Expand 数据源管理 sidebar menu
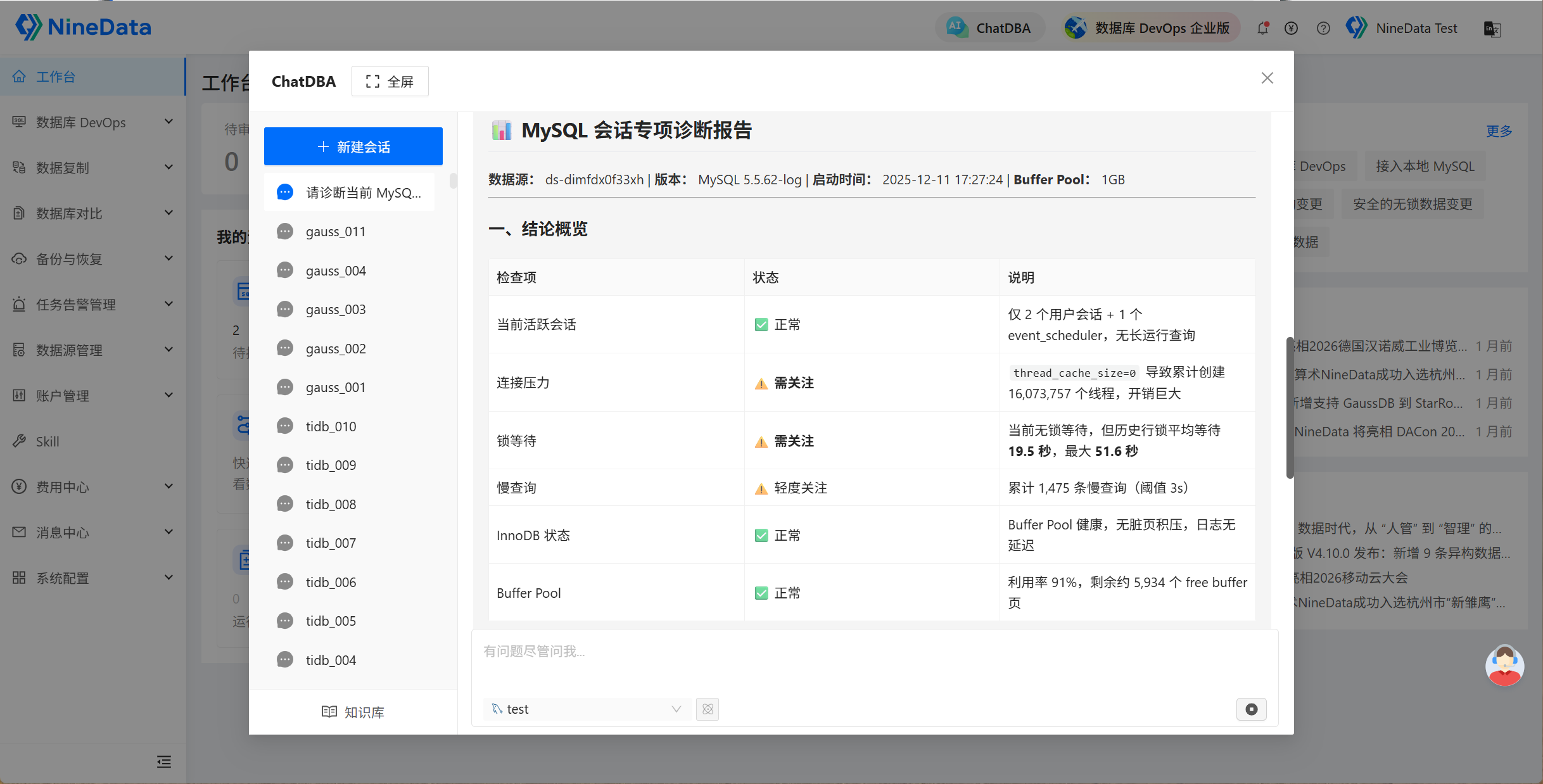Viewport: 1543px width, 784px height. point(92,350)
